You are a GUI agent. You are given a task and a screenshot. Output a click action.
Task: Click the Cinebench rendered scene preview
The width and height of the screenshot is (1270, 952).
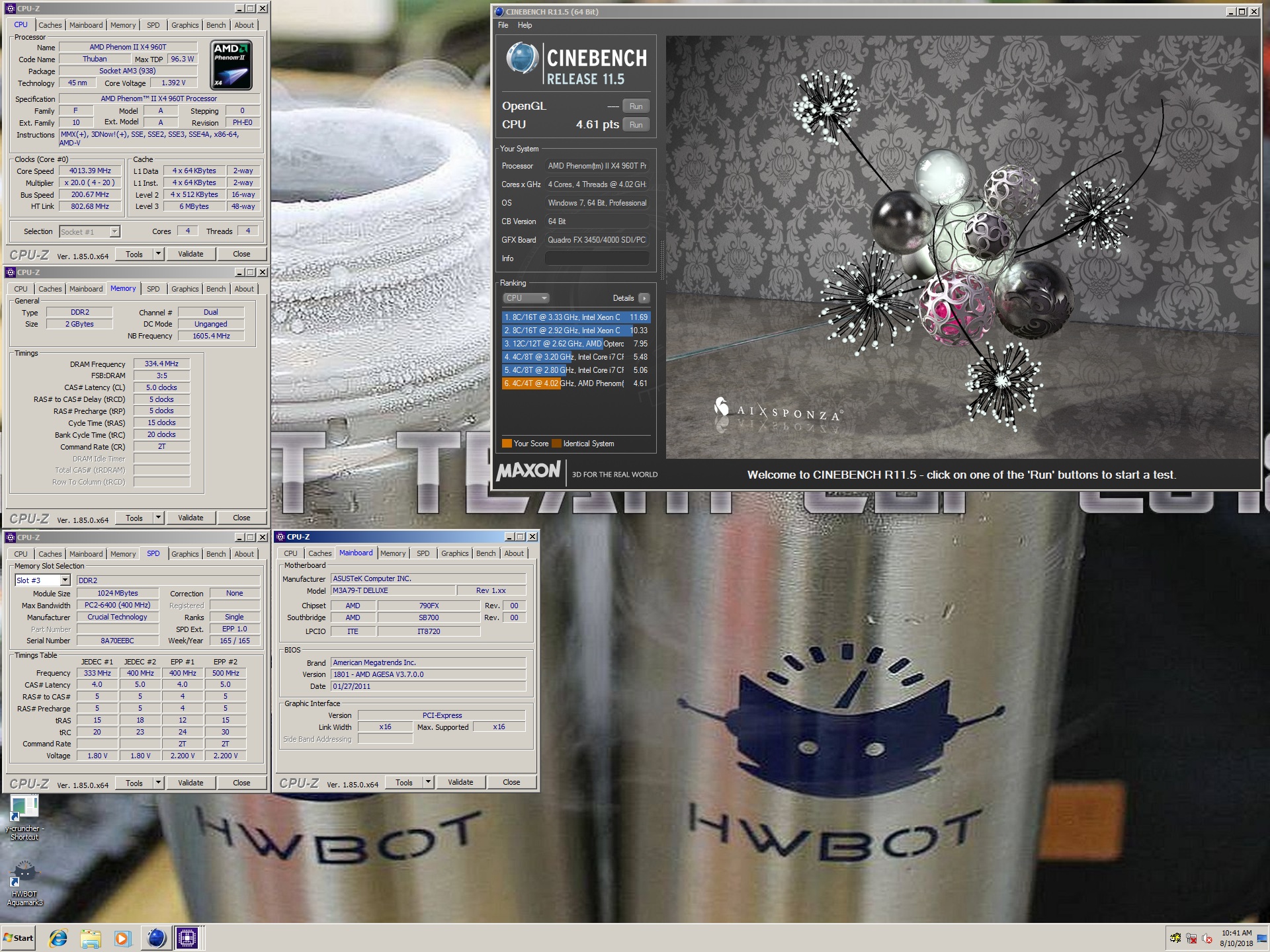962,247
